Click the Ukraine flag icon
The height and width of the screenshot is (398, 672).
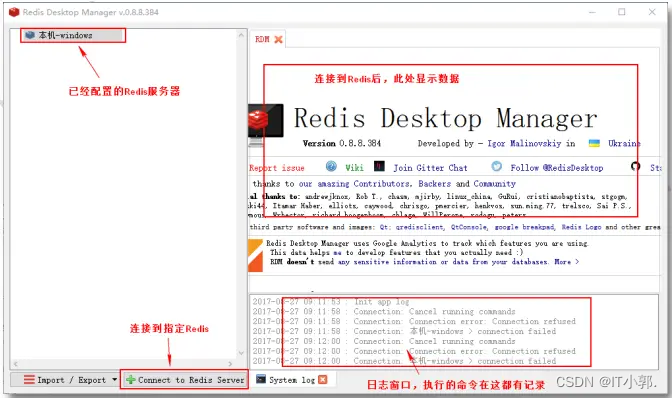pyautogui.click(x=594, y=144)
